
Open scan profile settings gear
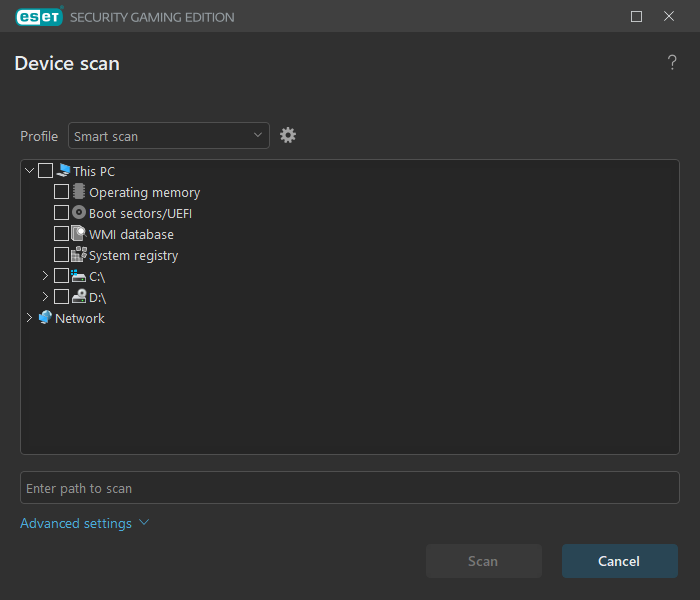pos(288,135)
